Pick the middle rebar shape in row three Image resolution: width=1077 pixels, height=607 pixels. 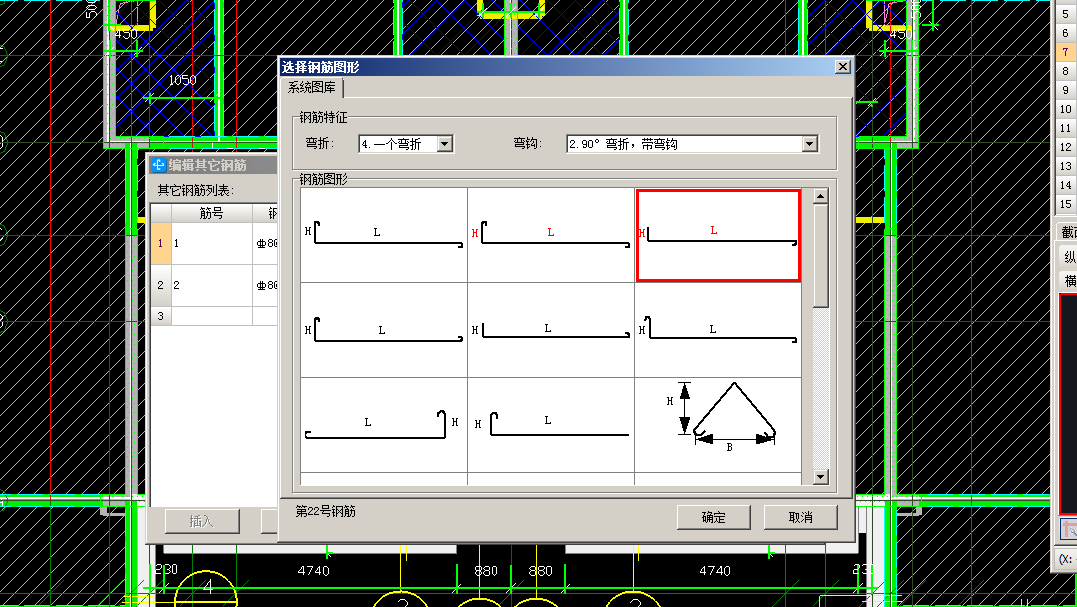point(551,424)
